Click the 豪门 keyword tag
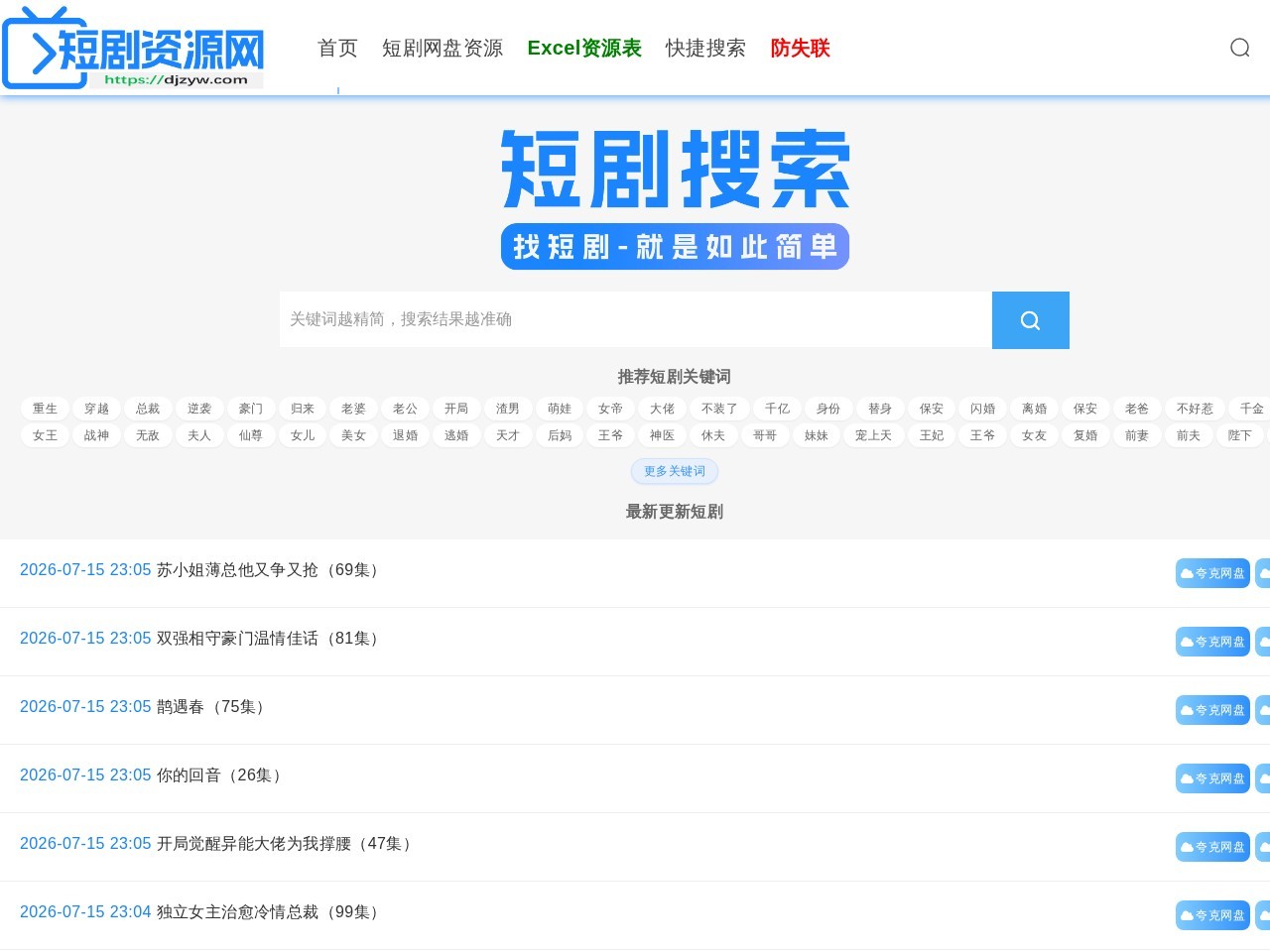Screen dimensions: 1270x952 (x=251, y=409)
